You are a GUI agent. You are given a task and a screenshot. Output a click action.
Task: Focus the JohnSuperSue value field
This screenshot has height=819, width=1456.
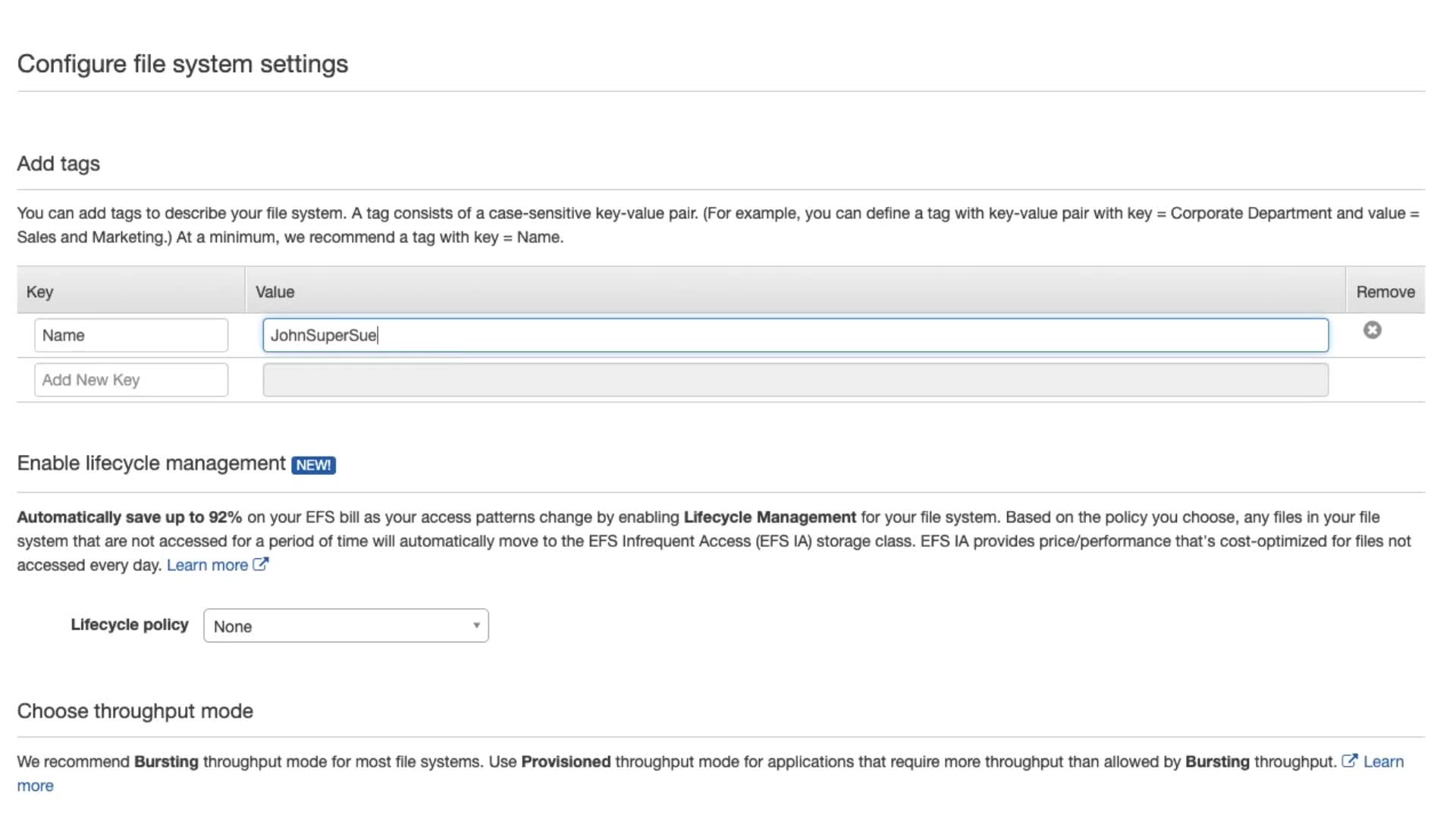pos(795,335)
